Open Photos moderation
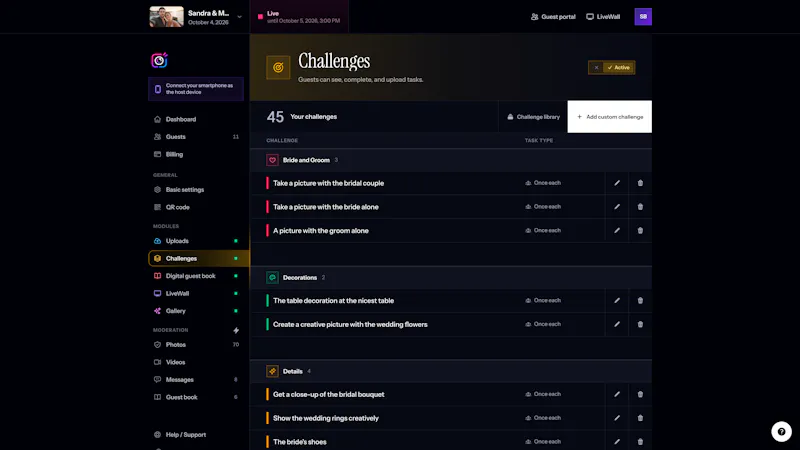The image size is (800, 450). pyautogui.click(x=196, y=345)
